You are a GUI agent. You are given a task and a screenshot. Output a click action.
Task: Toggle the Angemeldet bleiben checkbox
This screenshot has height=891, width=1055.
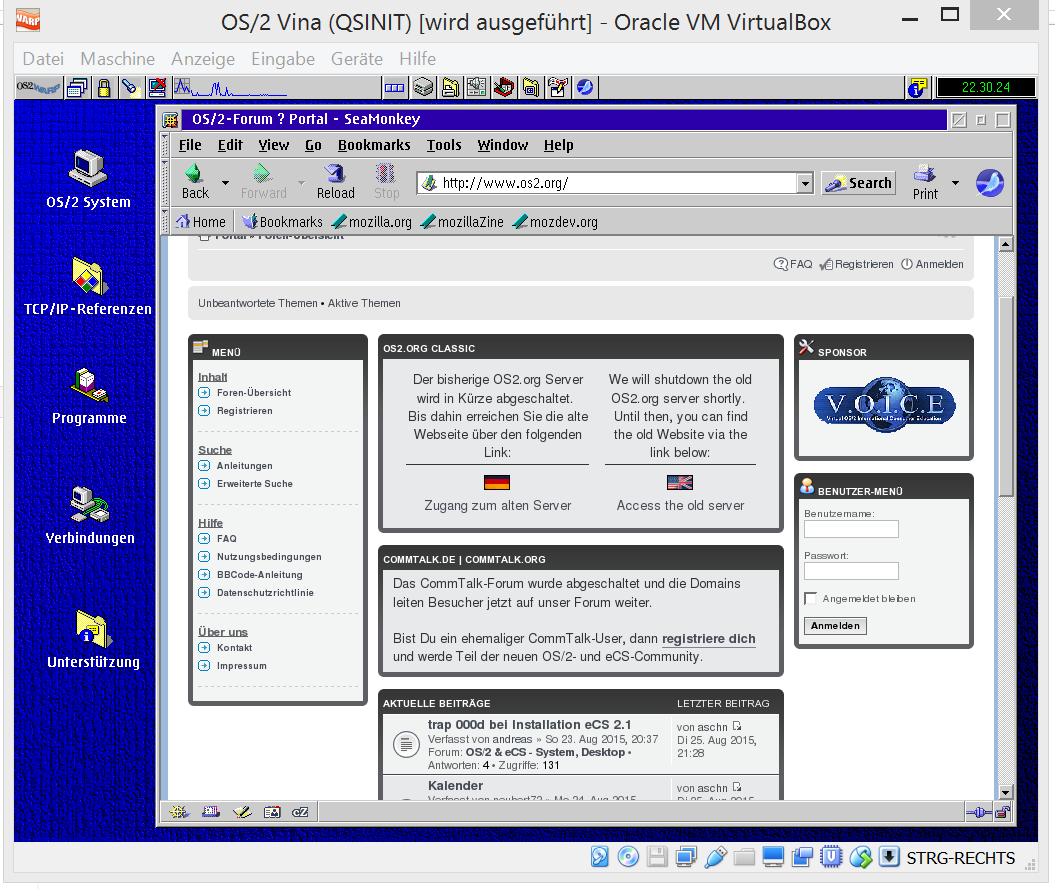click(x=811, y=598)
